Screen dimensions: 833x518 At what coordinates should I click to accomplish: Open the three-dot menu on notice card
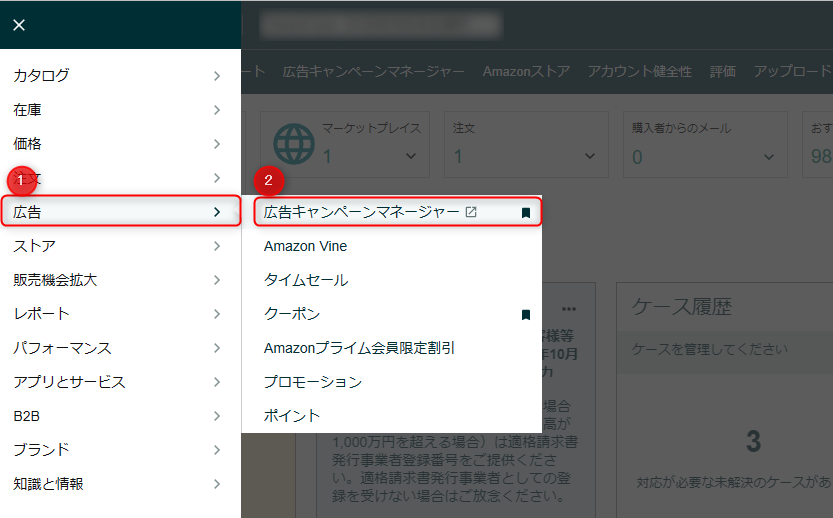pyautogui.click(x=569, y=309)
